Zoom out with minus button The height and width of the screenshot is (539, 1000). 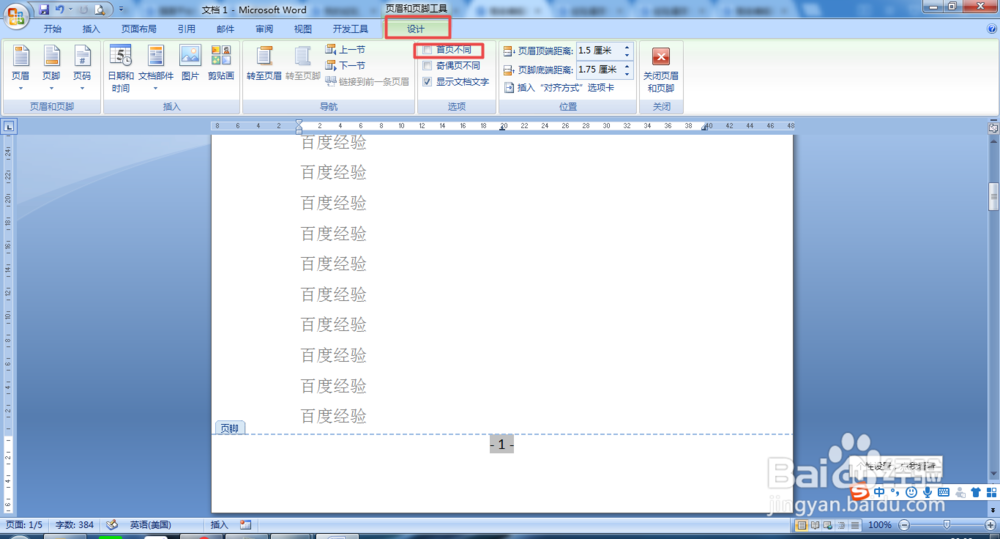(904, 525)
